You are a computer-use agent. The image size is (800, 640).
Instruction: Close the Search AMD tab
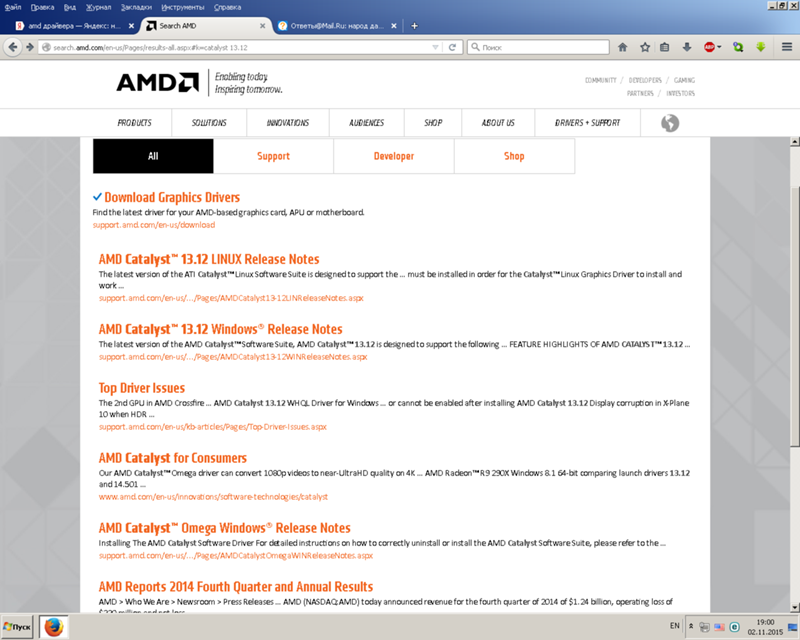coord(262,26)
